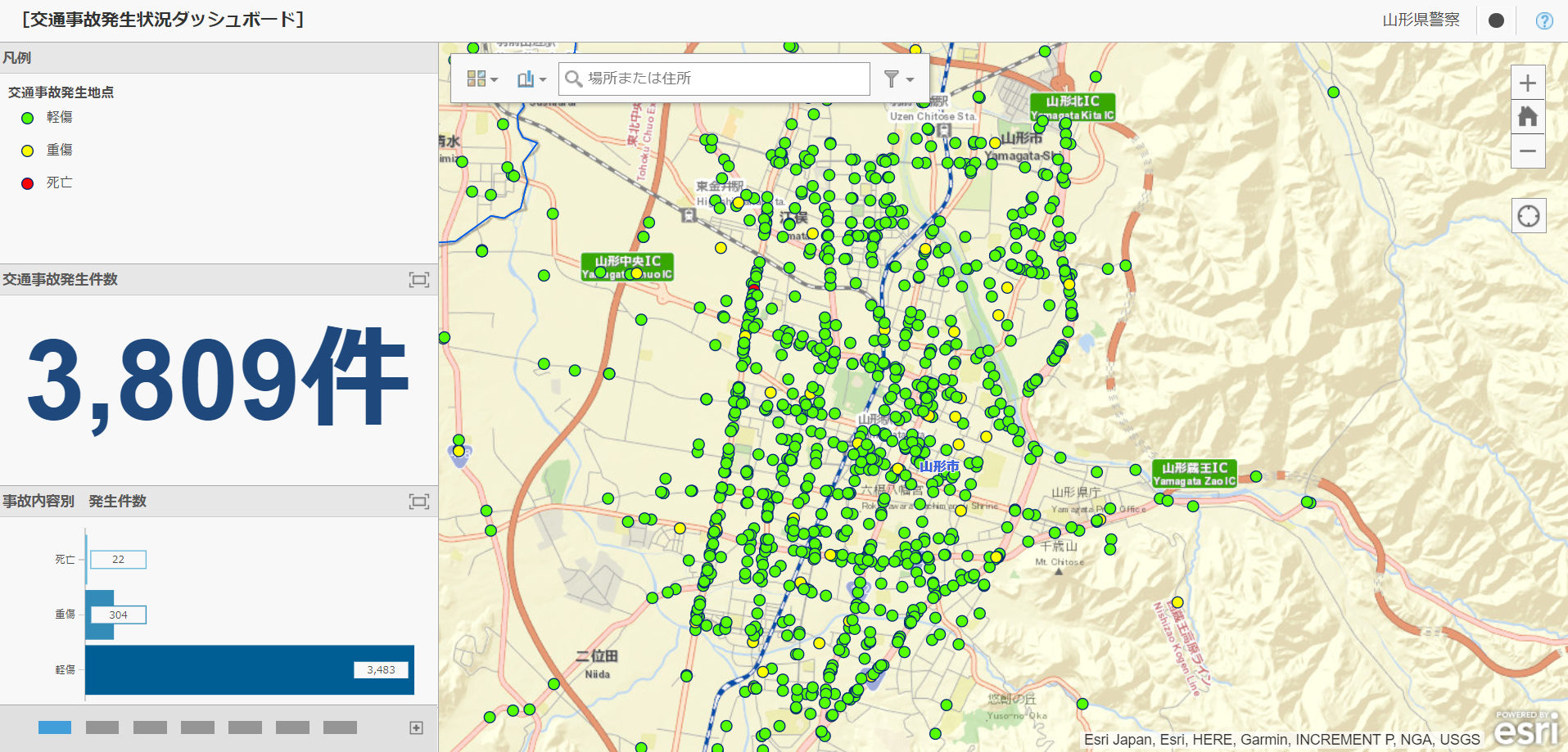Expand the filter funnel dropdown

pyautogui.click(x=898, y=79)
